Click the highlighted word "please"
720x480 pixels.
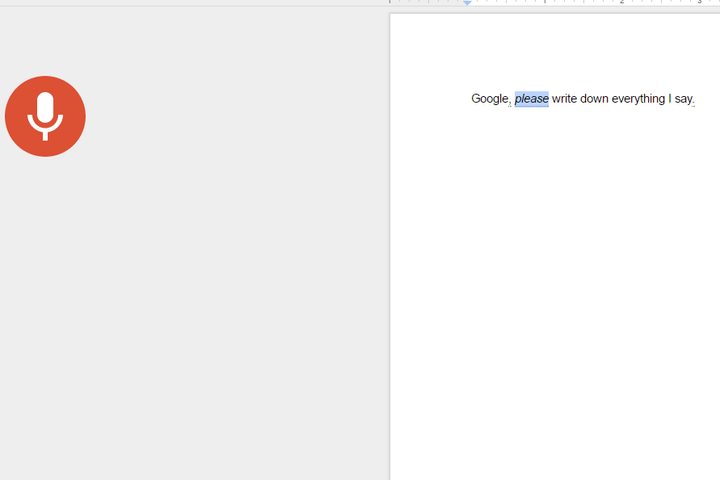pyautogui.click(x=531, y=99)
